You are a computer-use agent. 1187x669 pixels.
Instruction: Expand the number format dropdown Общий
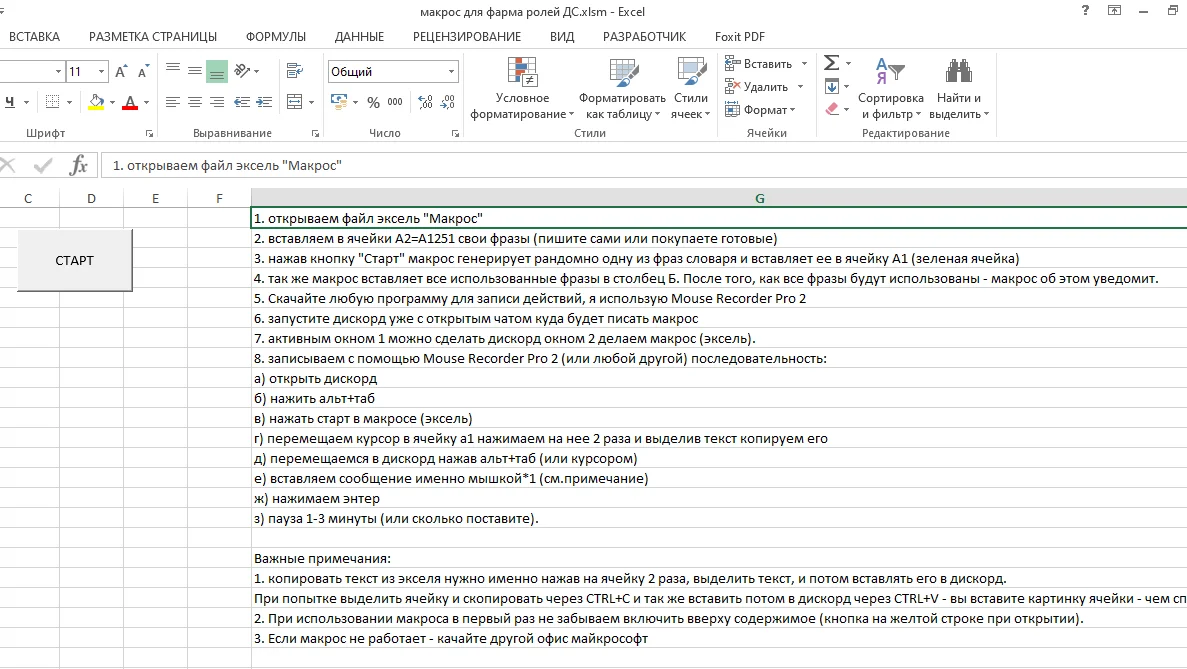pos(451,72)
